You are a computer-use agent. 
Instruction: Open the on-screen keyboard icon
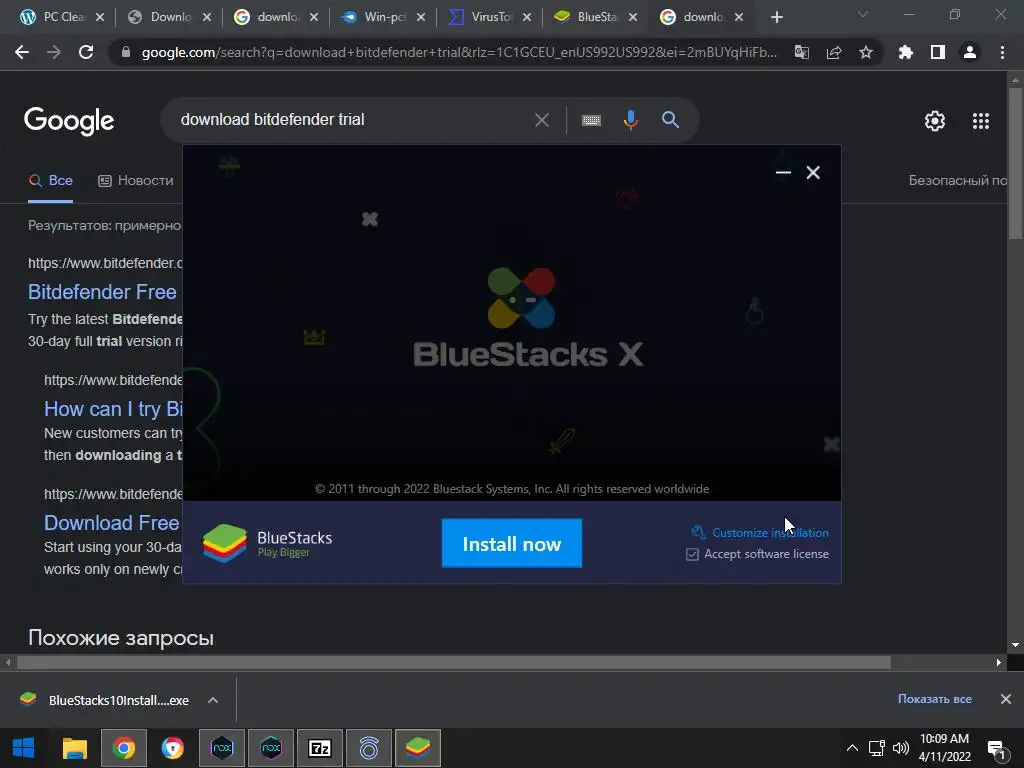591,120
